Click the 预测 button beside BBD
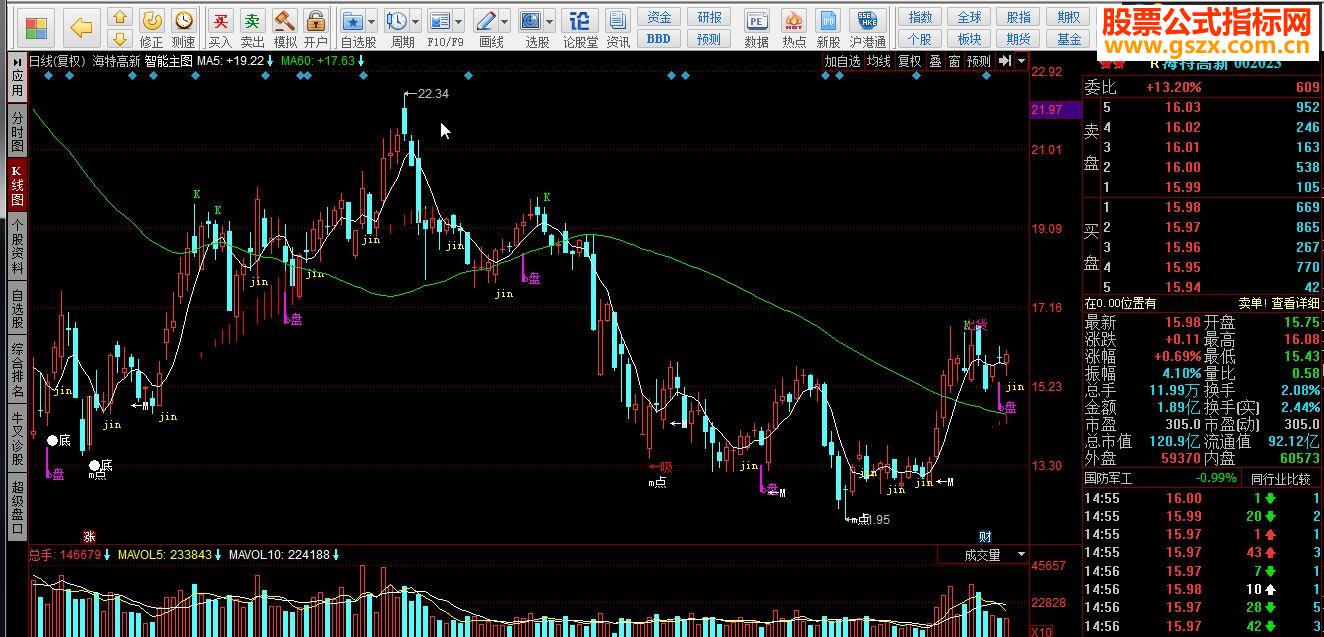 point(709,38)
